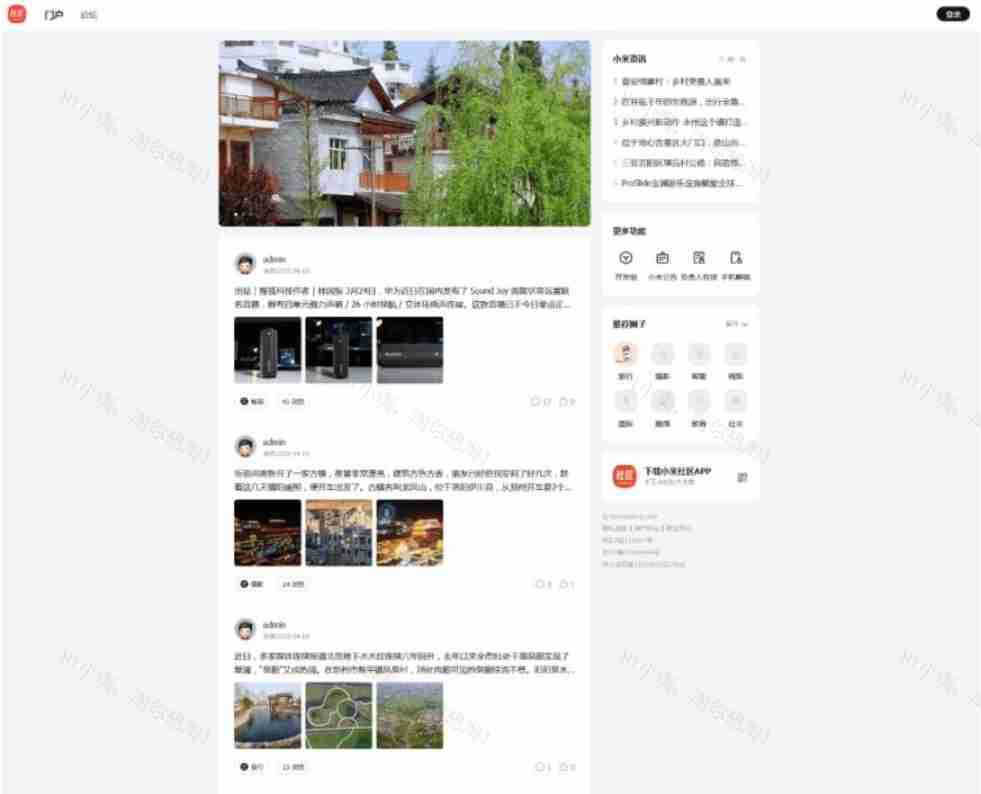Screen dimensions: 981x794
Task: Open the third icon in 更多功能 panel
Action: tap(699, 258)
